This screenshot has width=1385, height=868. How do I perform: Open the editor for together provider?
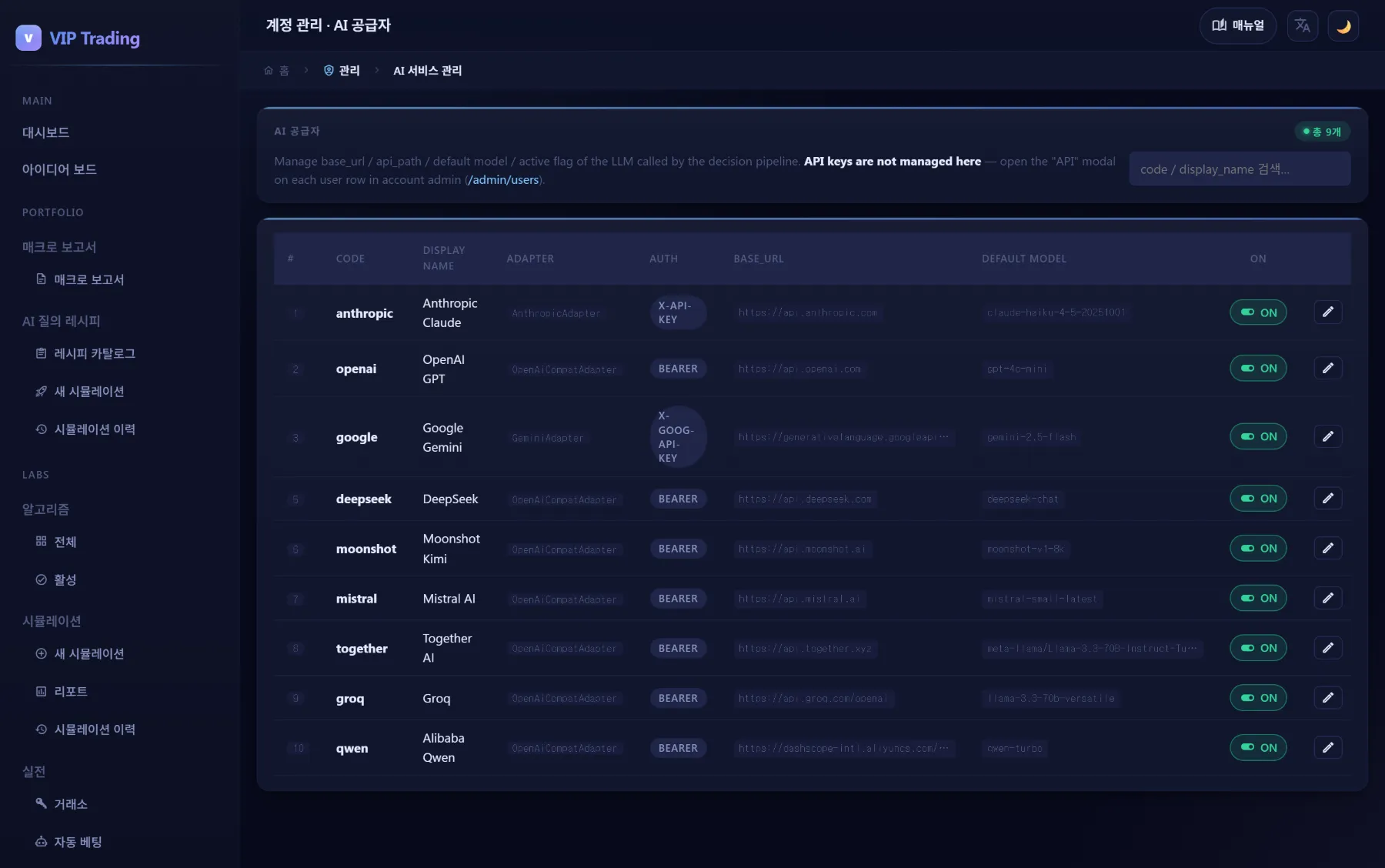coord(1328,648)
